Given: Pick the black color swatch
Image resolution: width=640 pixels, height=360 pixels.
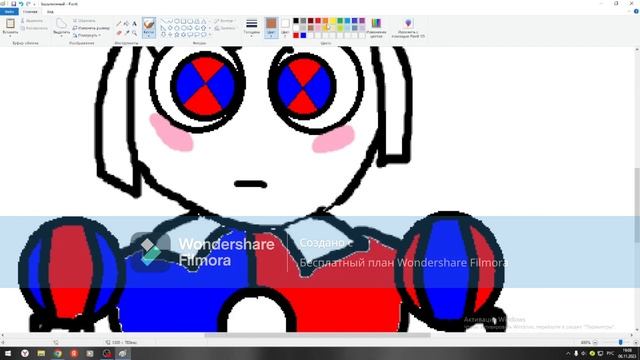Looking at the screenshot, I should tap(296, 21).
